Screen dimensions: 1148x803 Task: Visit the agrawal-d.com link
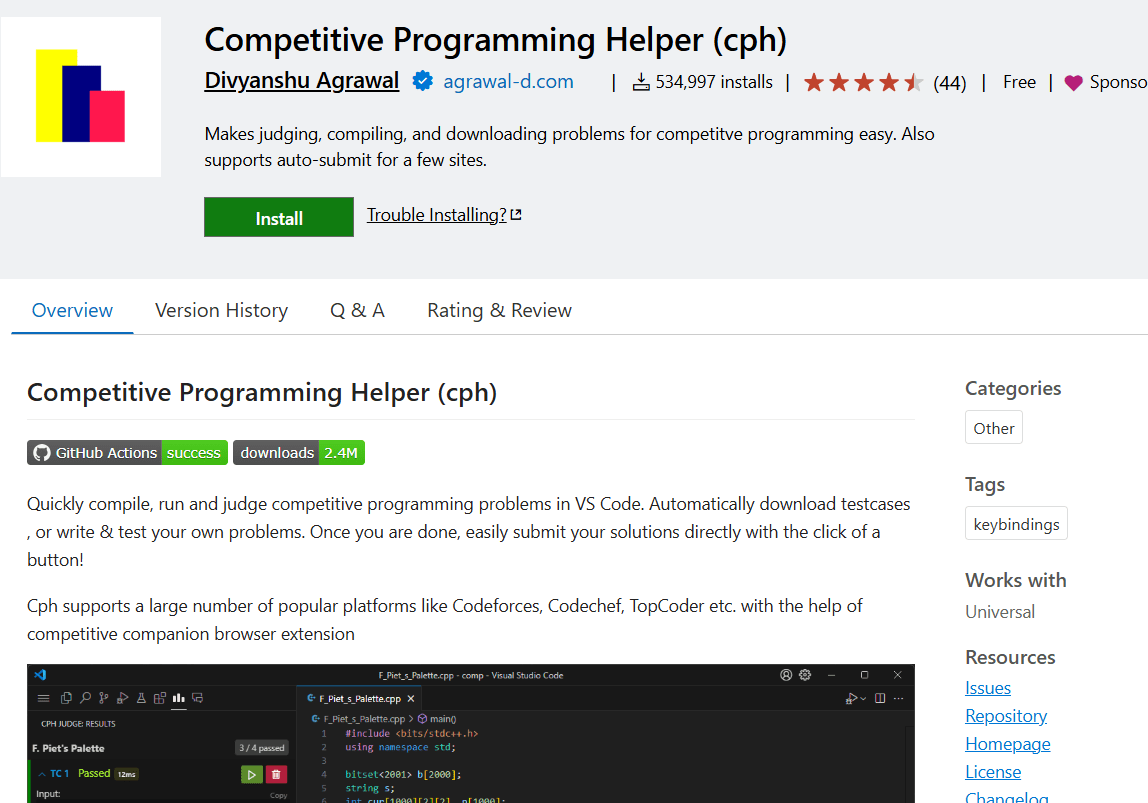coord(508,81)
